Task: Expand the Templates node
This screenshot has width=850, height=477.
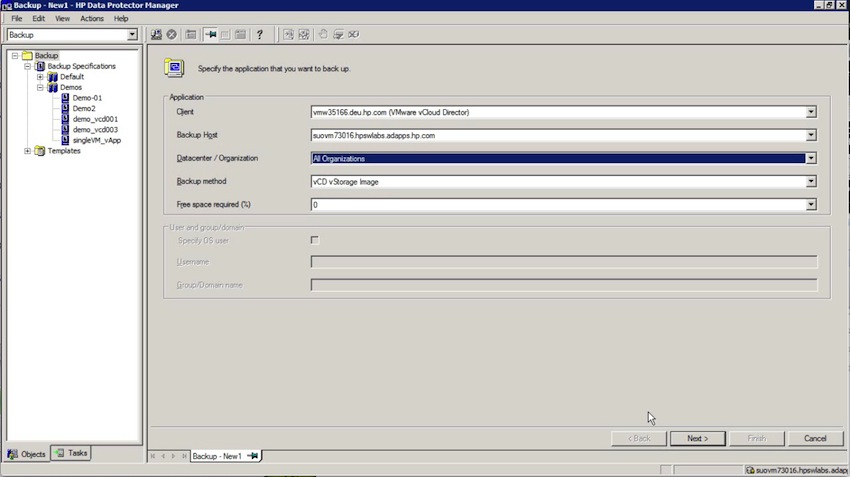Action: click(27, 151)
